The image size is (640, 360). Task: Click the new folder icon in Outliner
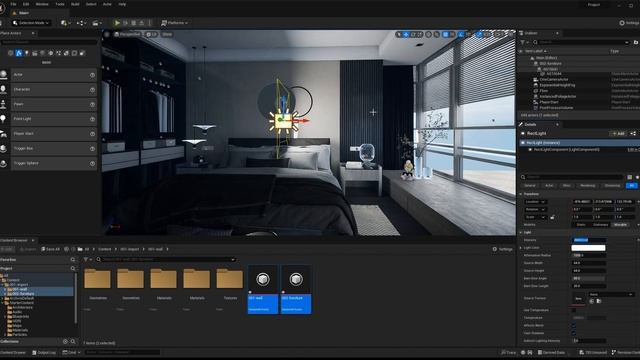636,42
